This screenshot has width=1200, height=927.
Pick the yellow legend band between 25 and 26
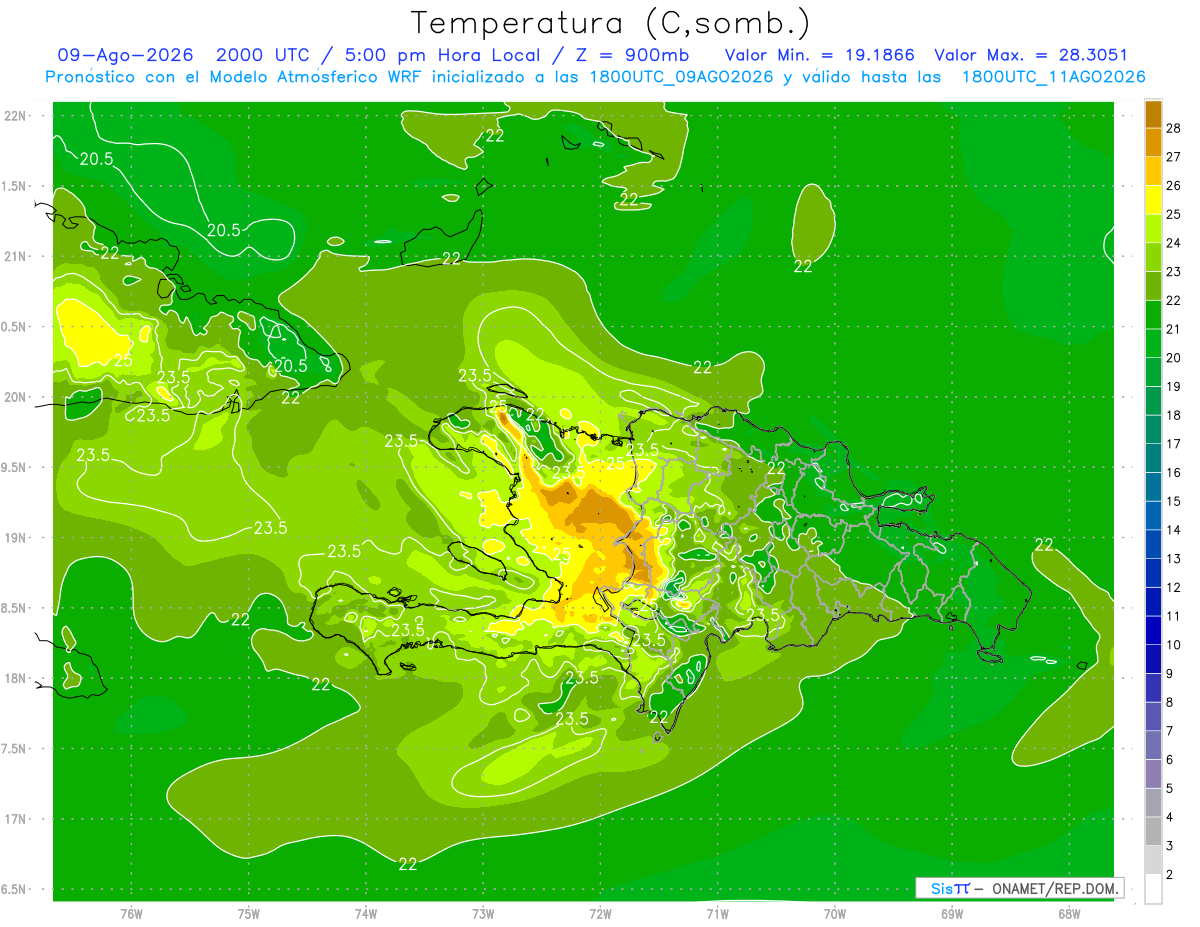1153,200
